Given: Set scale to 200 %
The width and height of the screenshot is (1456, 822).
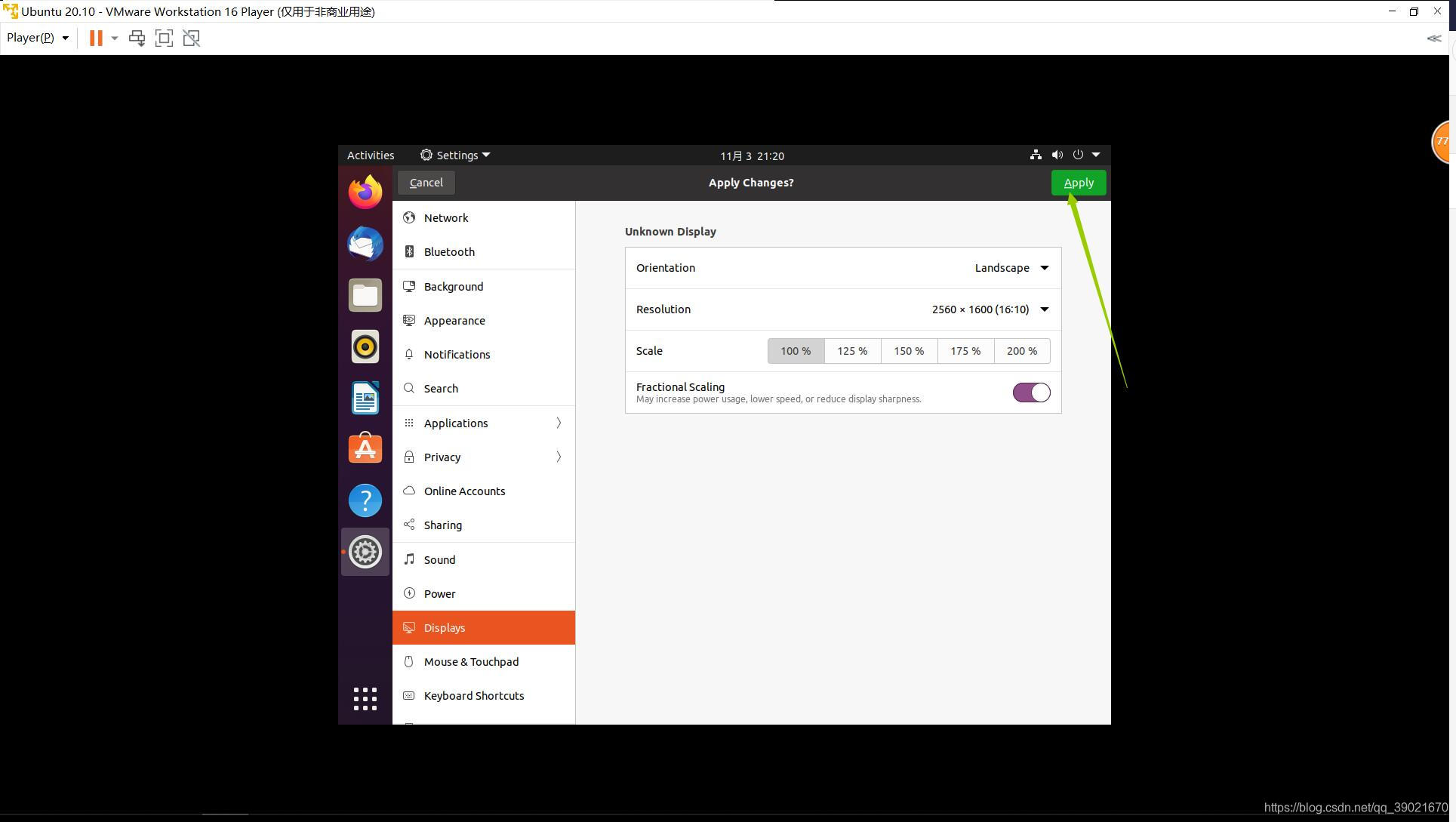Looking at the screenshot, I should coord(1022,351).
